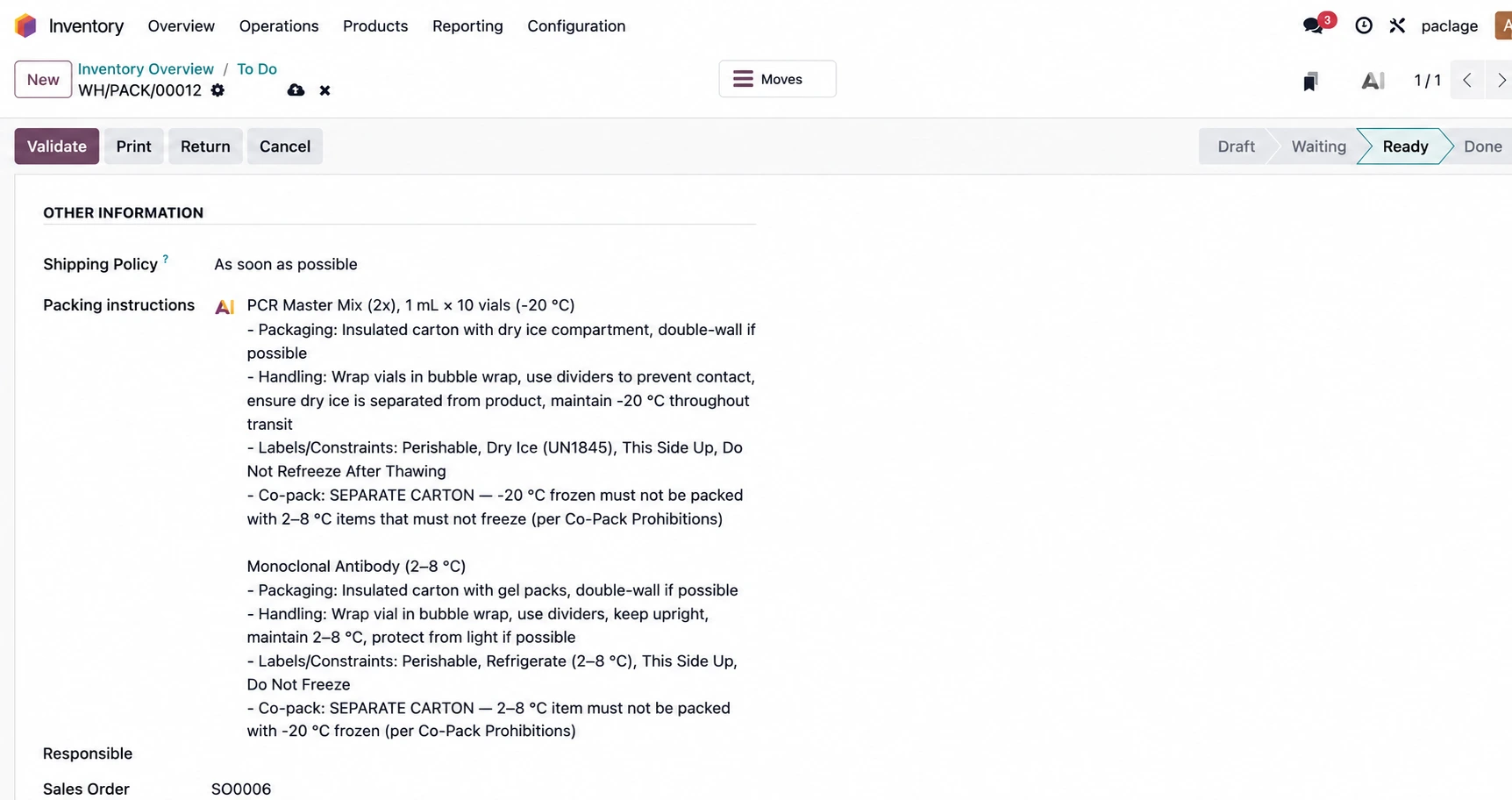Select the Done status stage
The width and height of the screenshot is (1512, 800).
pyautogui.click(x=1482, y=146)
